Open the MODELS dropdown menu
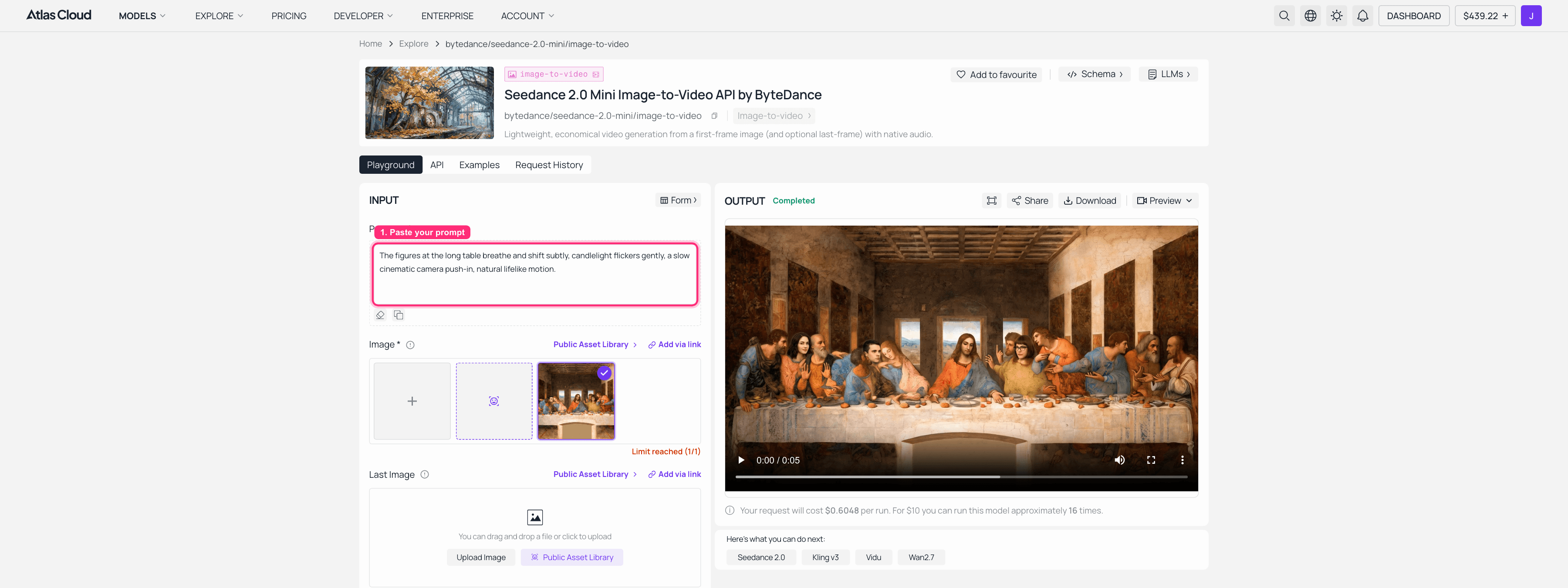 [x=142, y=16]
